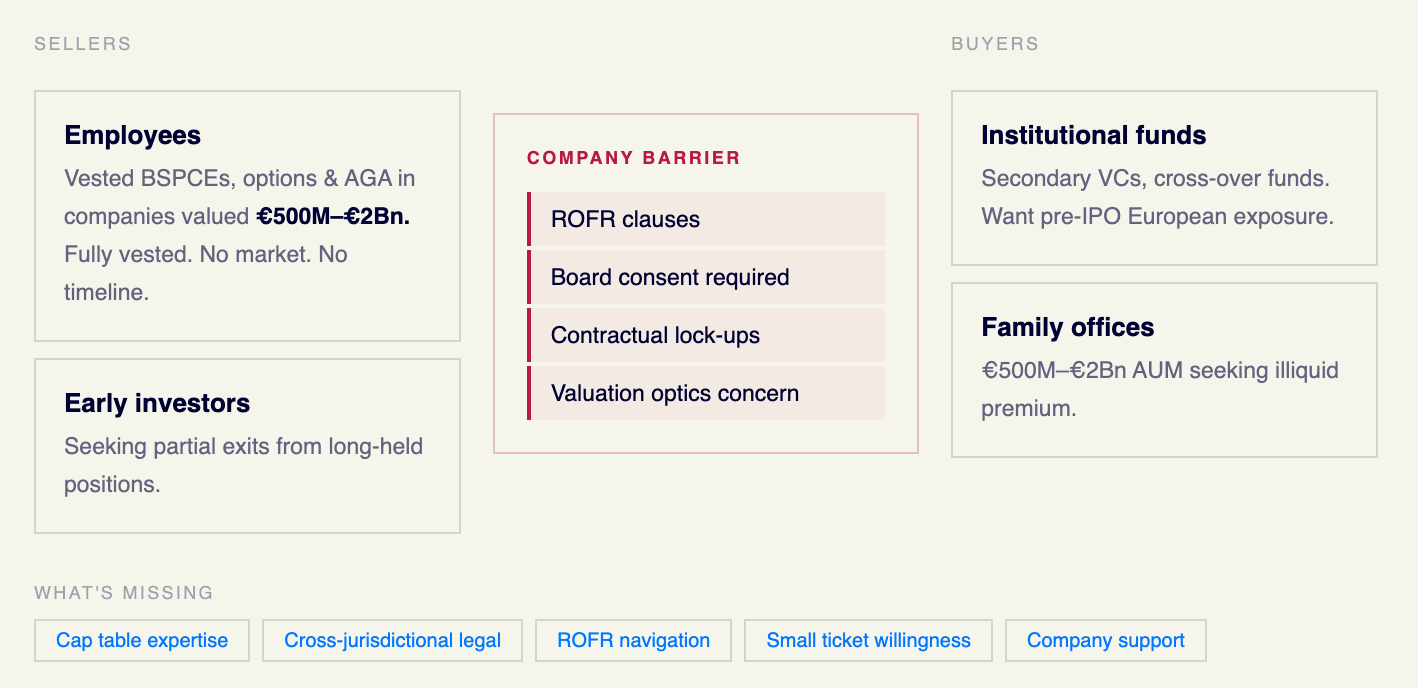Image resolution: width=1418 pixels, height=688 pixels.
Task: Select the Cross-jurisdictional legal tag
Action: 392,640
